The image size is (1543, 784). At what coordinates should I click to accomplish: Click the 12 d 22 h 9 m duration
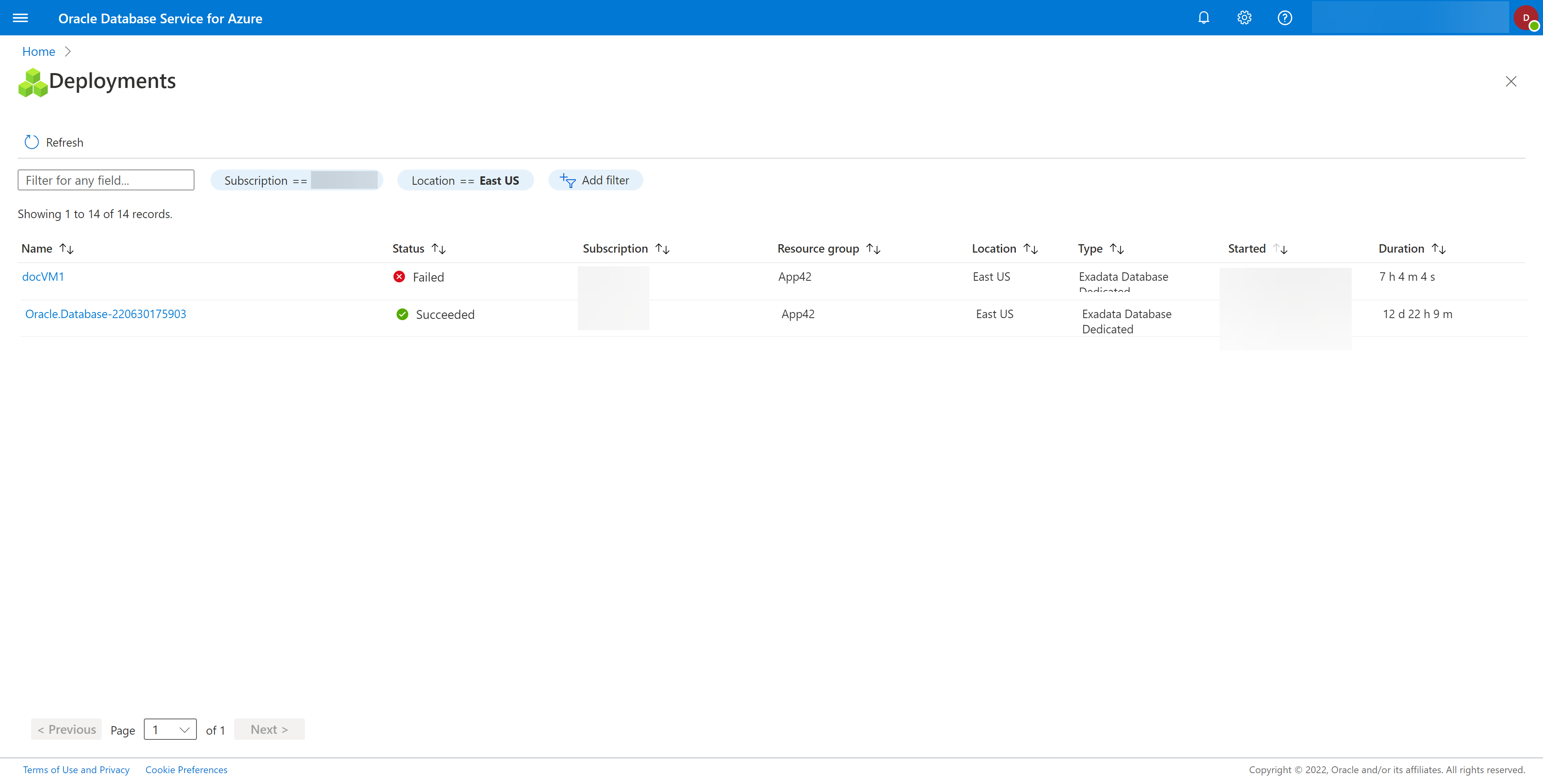click(1417, 314)
